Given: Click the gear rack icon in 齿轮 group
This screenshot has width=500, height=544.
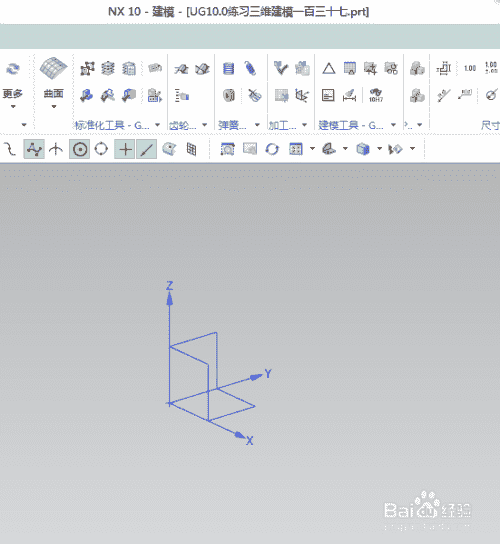Looking at the screenshot, I should pyautogui.click(x=181, y=95).
